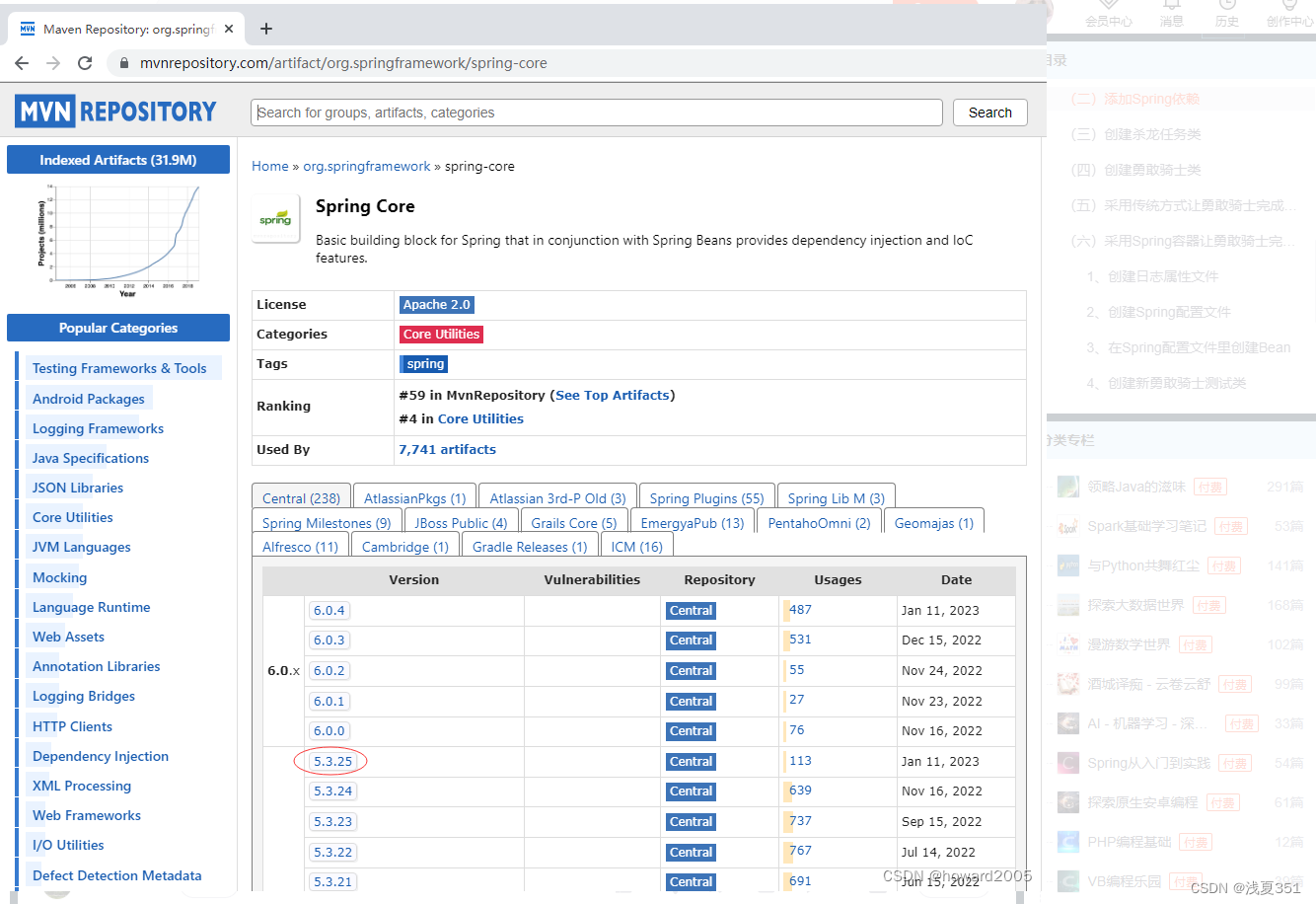This screenshot has height=904, width=1316.
Task: Switch to JBoss Public (4) tab
Action: (461, 523)
